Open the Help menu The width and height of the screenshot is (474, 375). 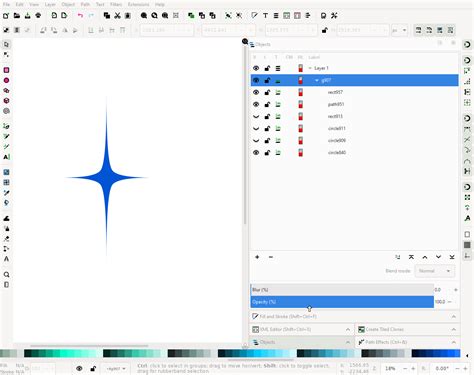coord(160,4)
